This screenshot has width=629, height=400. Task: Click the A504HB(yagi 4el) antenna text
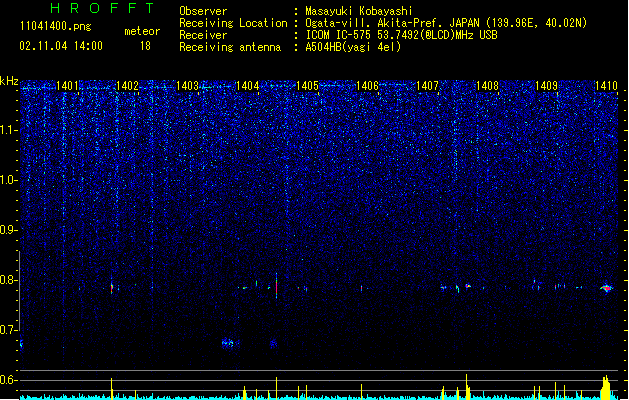(353, 47)
